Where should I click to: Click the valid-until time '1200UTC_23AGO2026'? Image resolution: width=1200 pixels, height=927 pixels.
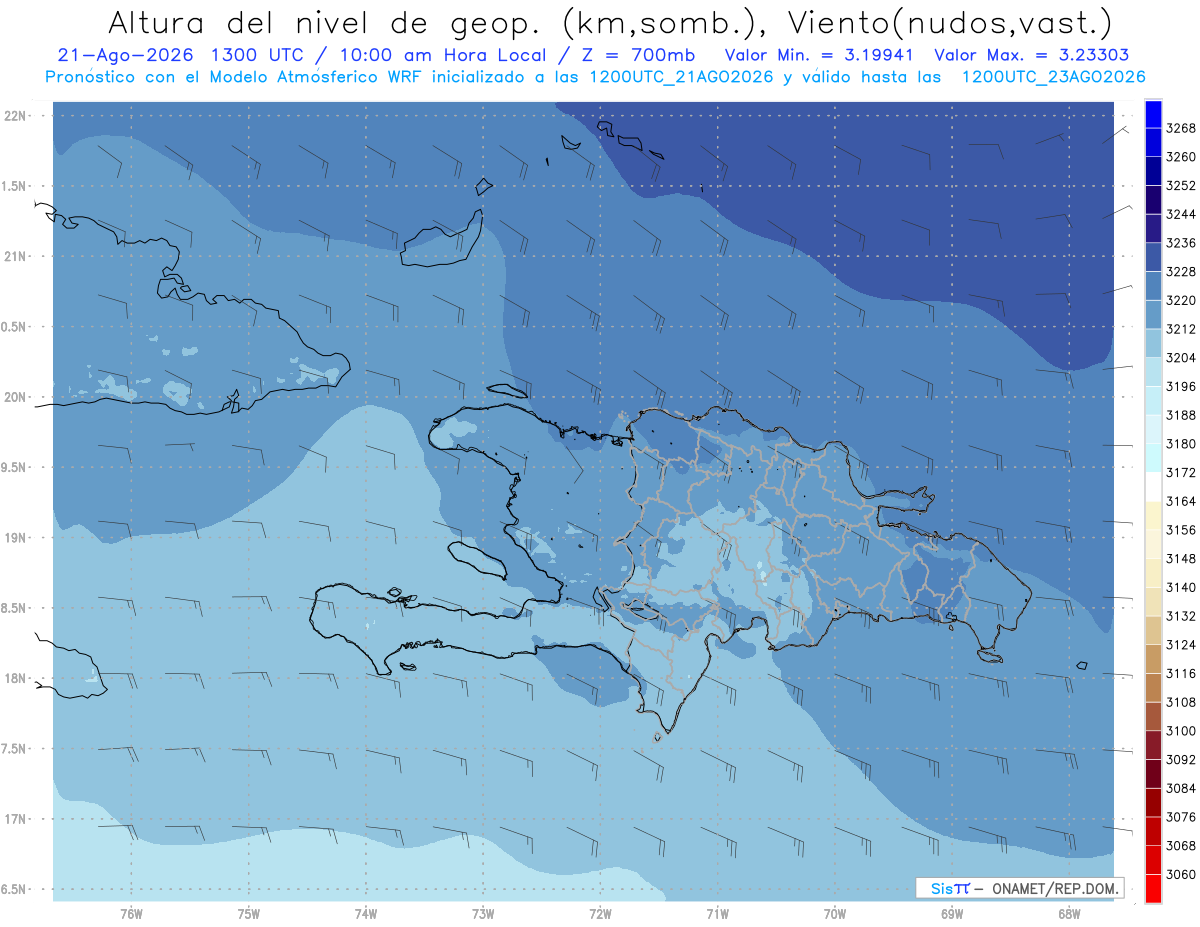click(x=1053, y=77)
